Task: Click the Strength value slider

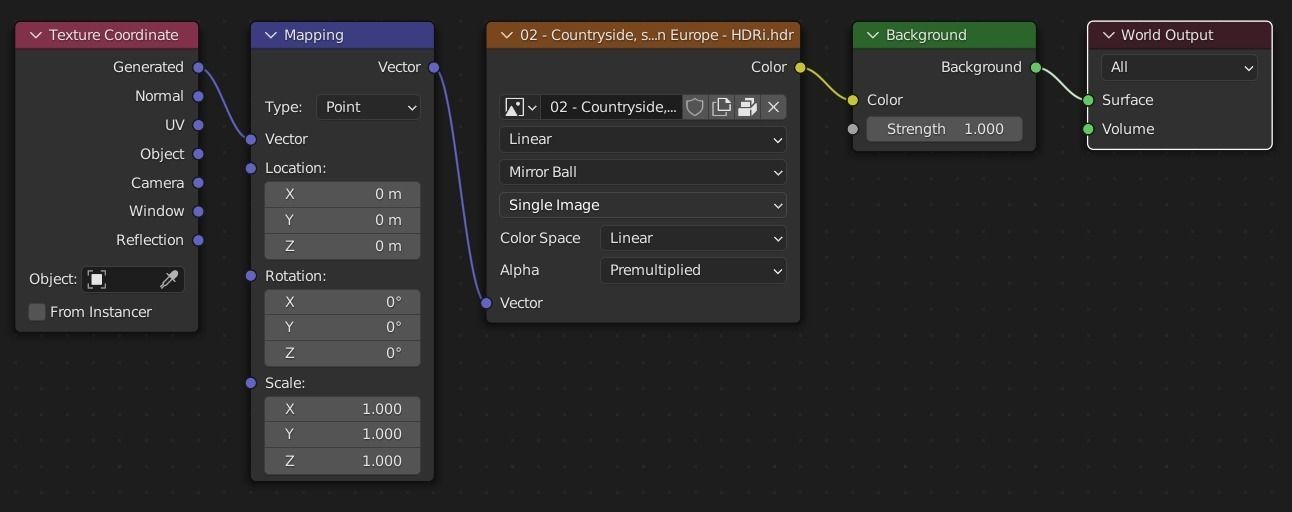Action: point(944,129)
